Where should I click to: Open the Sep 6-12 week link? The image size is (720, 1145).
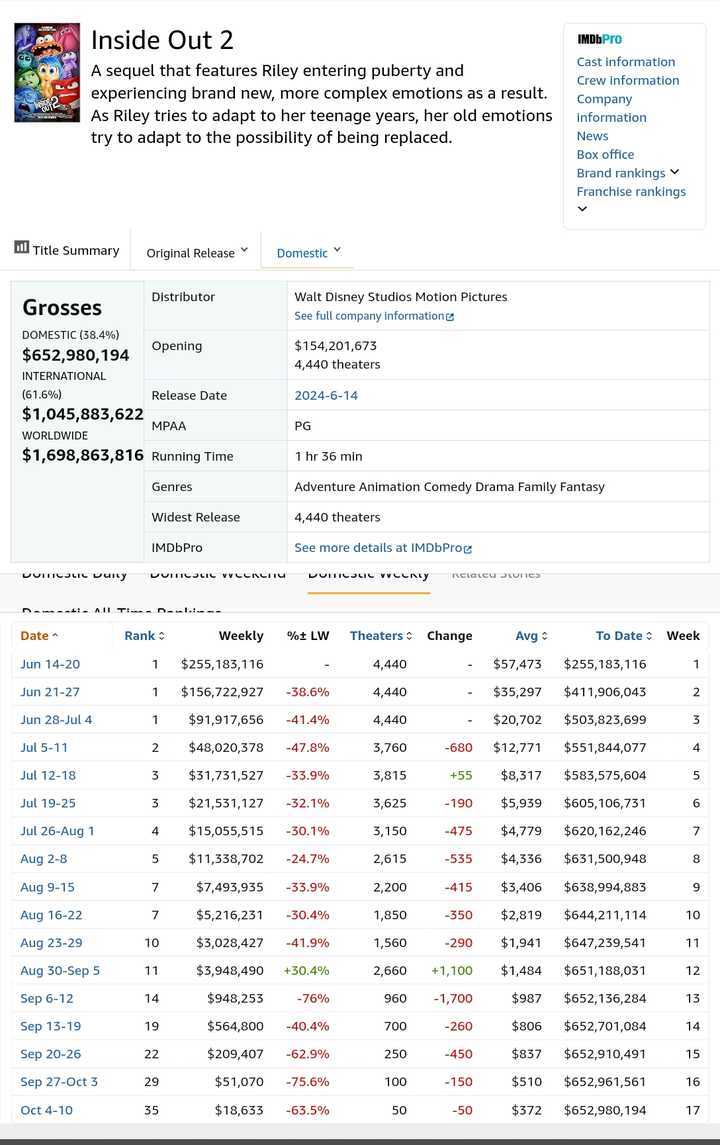[47, 998]
